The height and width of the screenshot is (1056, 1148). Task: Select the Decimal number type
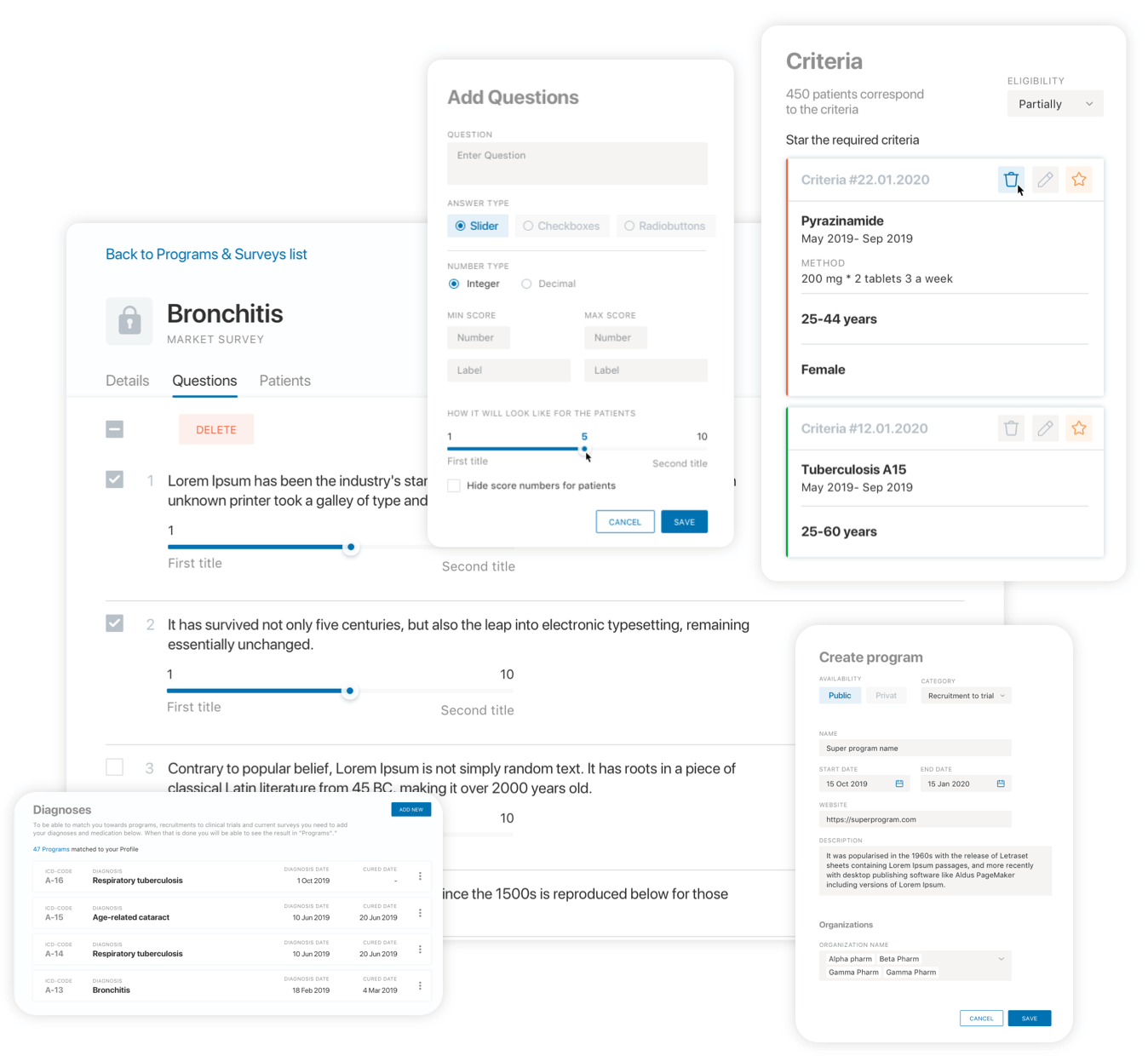pyautogui.click(x=526, y=284)
